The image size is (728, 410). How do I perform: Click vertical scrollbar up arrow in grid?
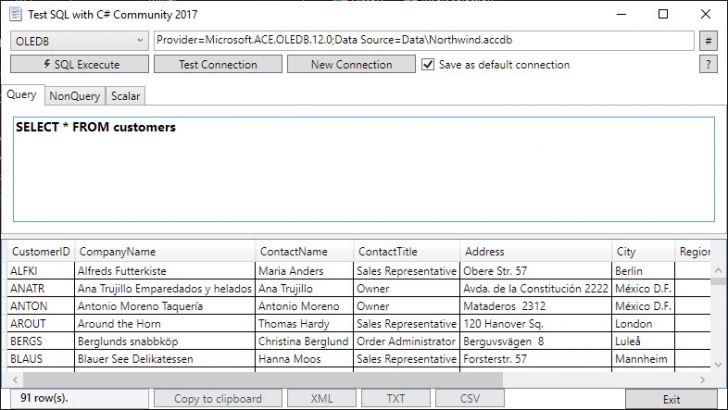click(718, 270)
